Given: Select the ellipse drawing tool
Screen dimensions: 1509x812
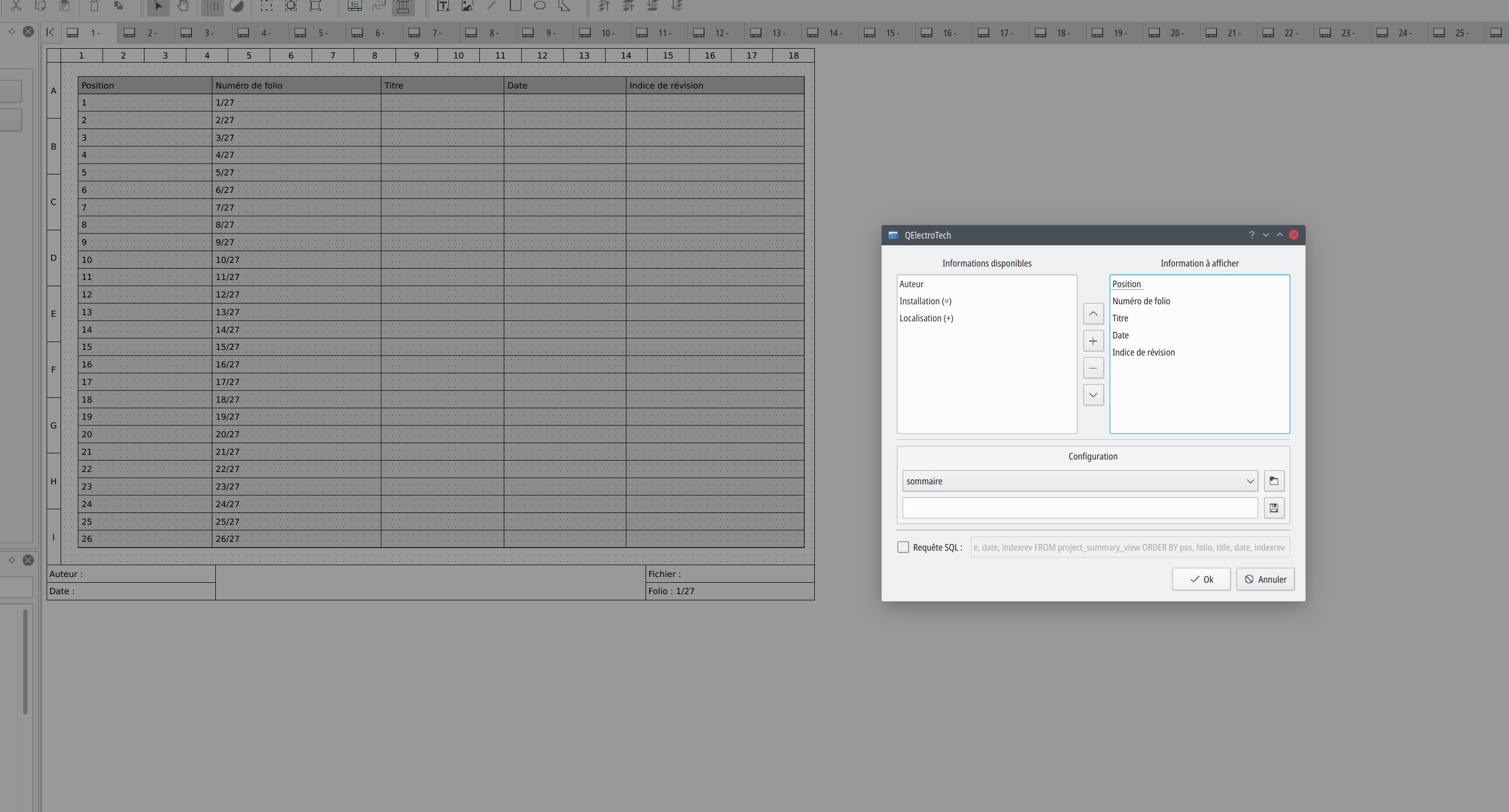Looking at the screenshot, I should click(539, 6).
